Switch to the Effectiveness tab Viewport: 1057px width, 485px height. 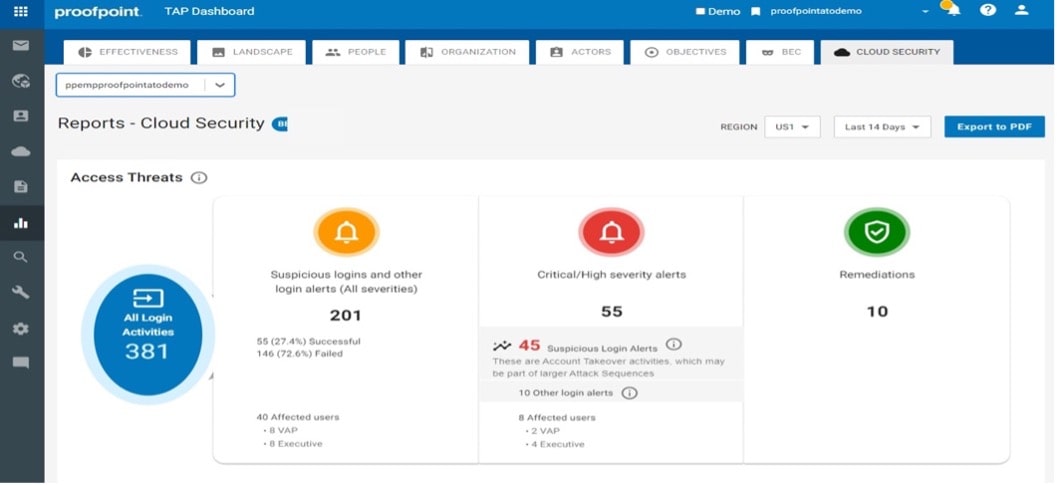(127, 52)
